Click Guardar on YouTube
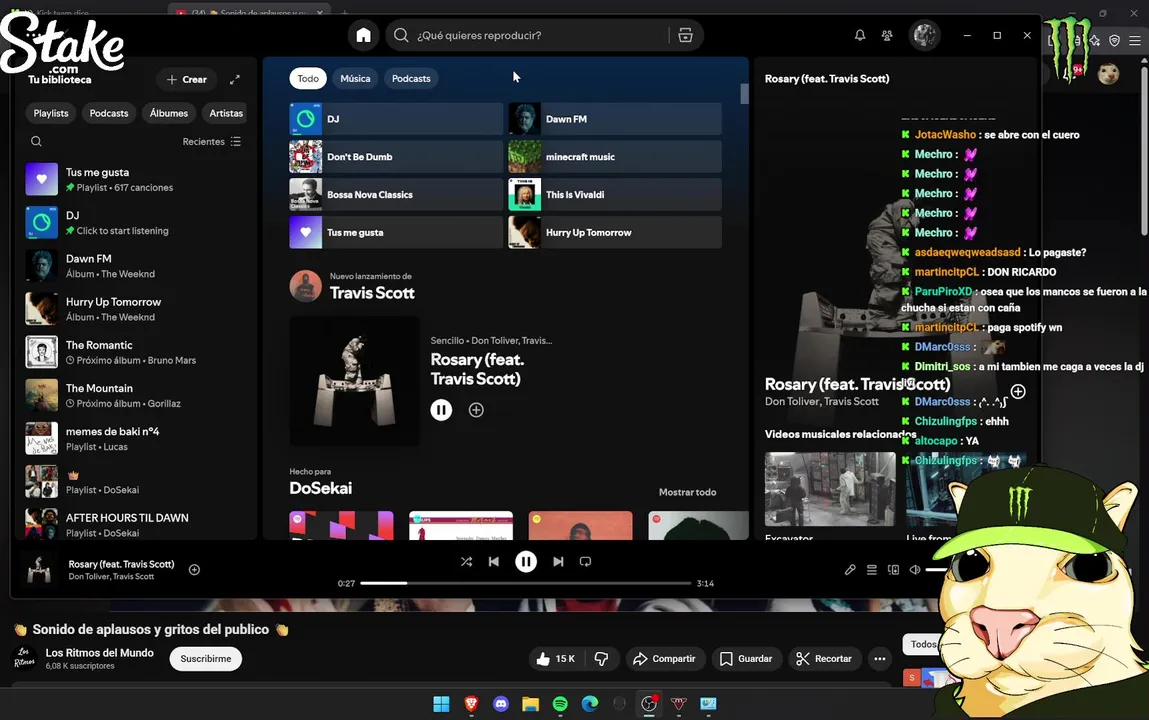 746,658
